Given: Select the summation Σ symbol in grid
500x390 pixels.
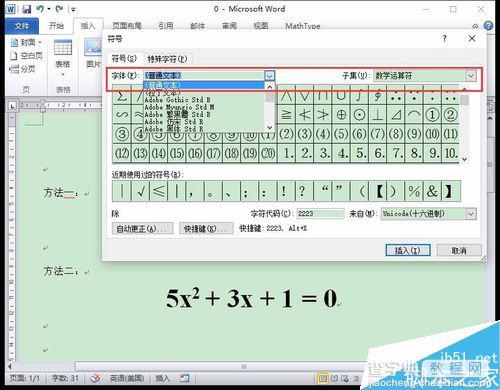Looking at the screenshot, I should (x=122, y=96).
